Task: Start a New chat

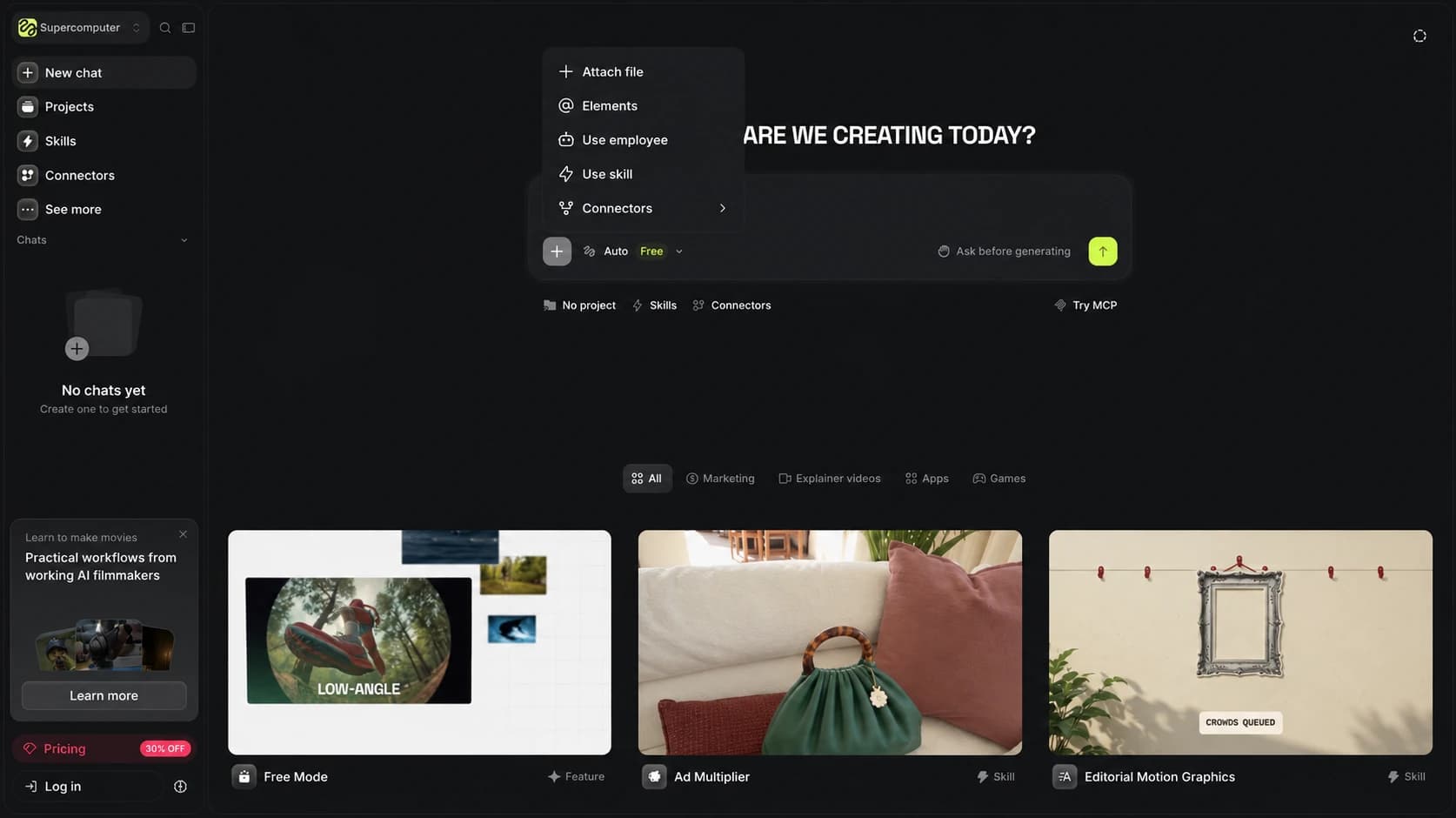Action: 104,73
